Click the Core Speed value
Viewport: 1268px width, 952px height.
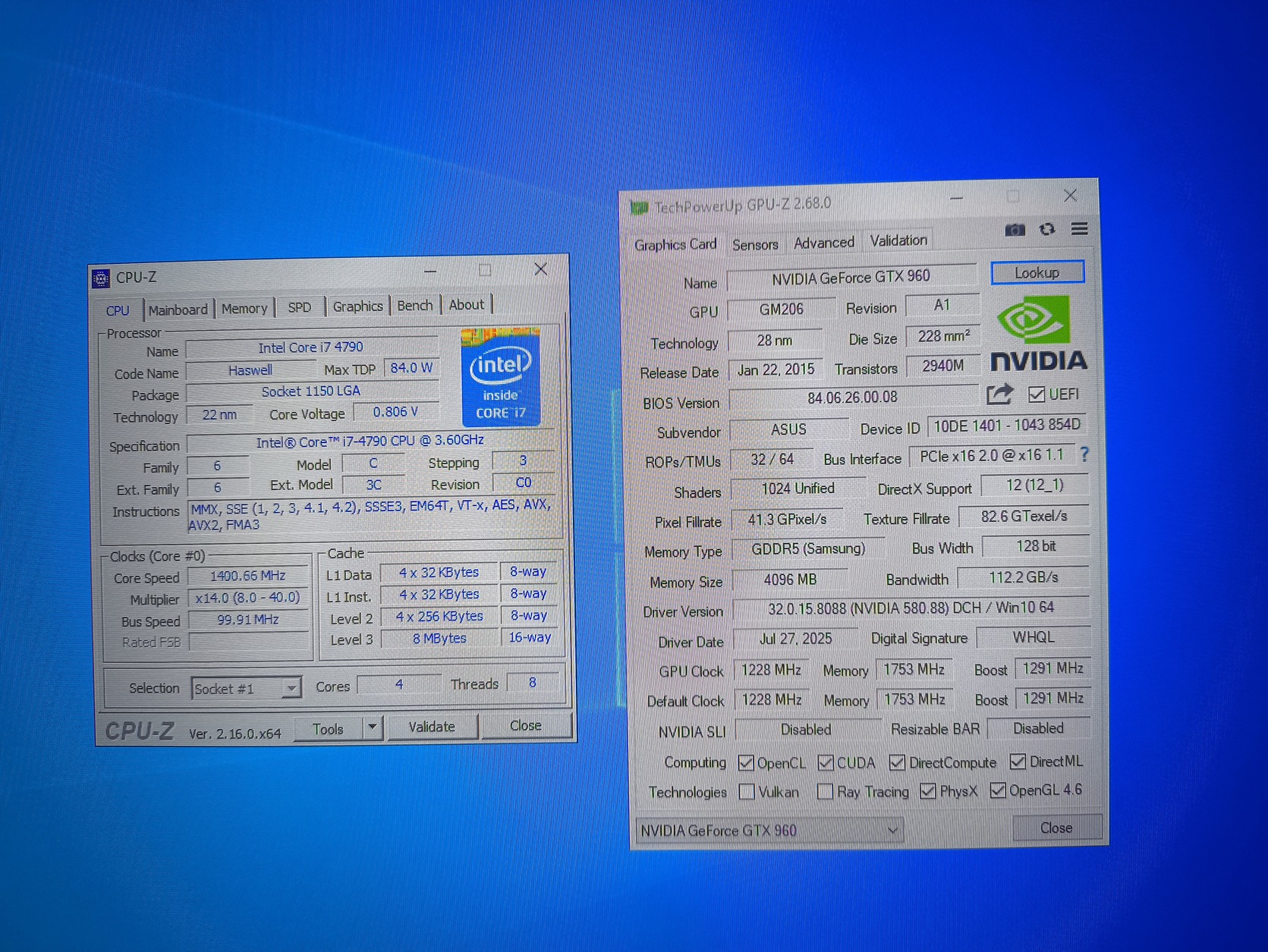[248, 577]
